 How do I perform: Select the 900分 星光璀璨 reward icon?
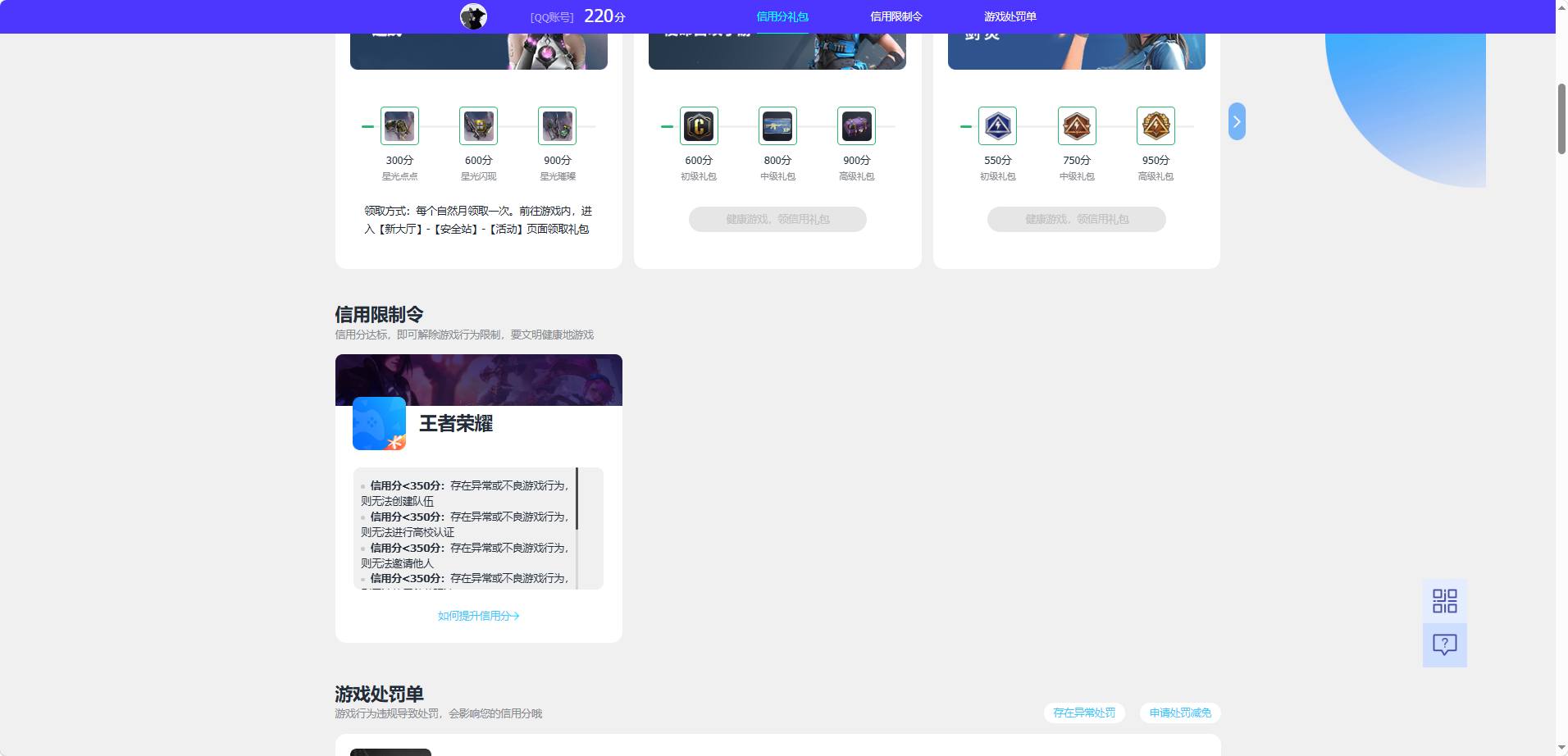coord(557,126)
